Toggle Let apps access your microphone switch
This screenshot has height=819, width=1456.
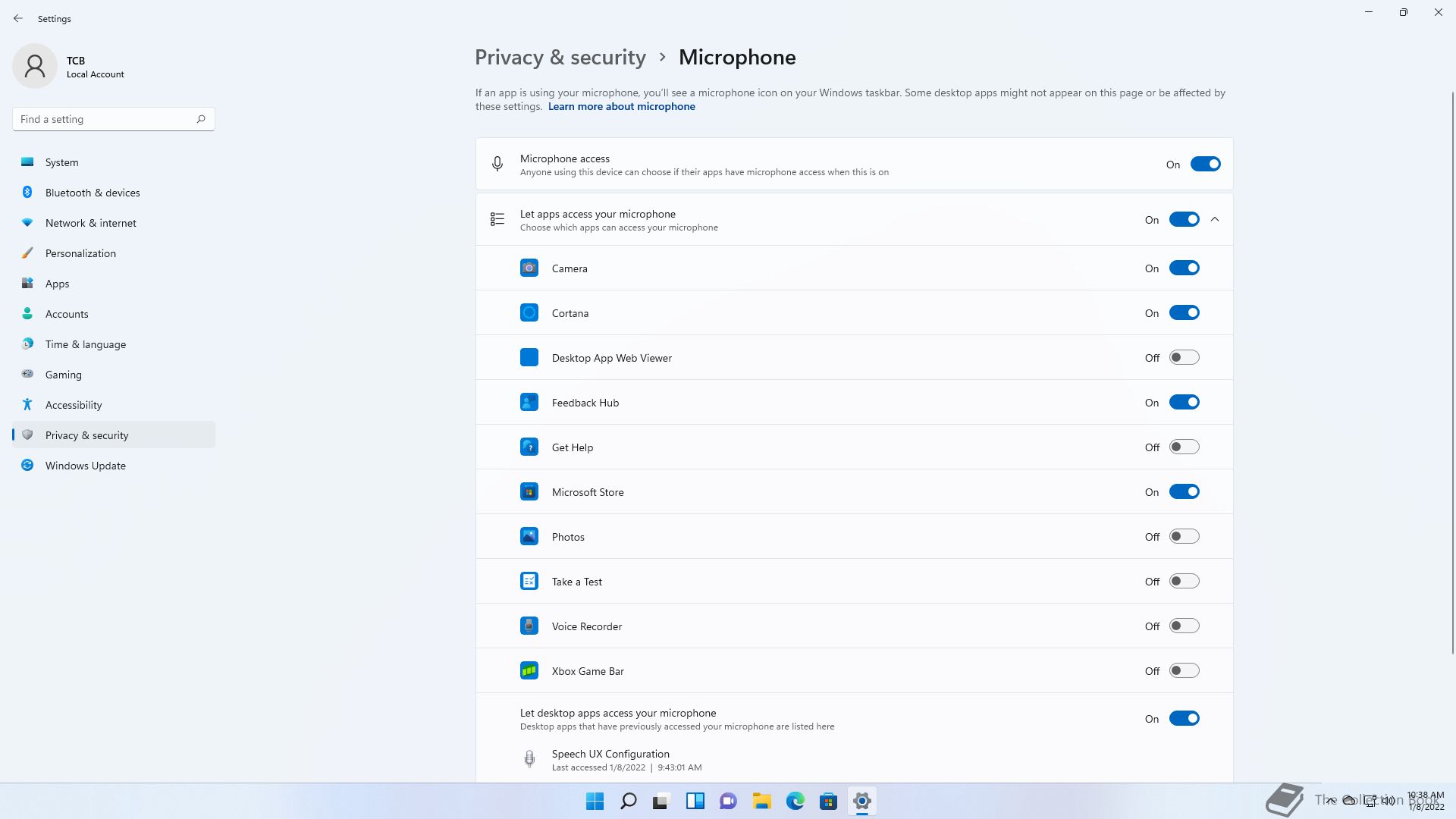coord(1184,219)
